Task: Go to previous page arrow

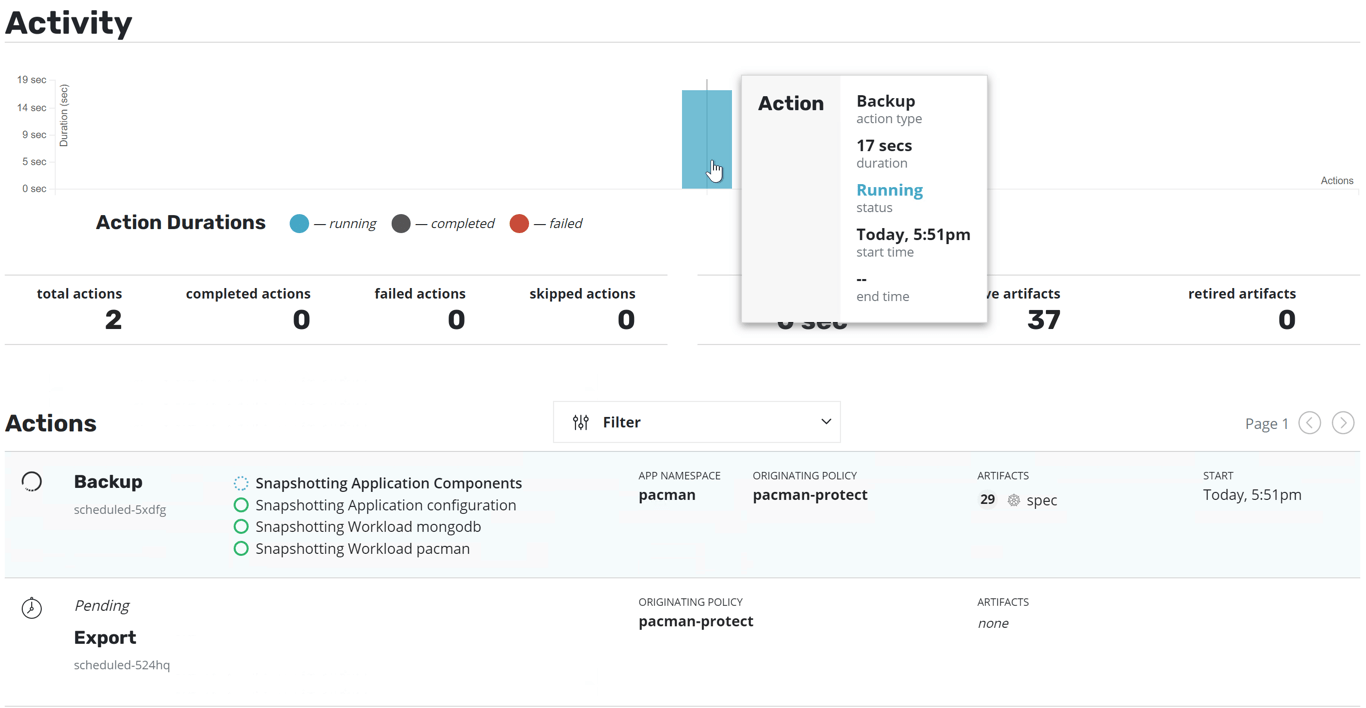Action: click(1310, 423)
